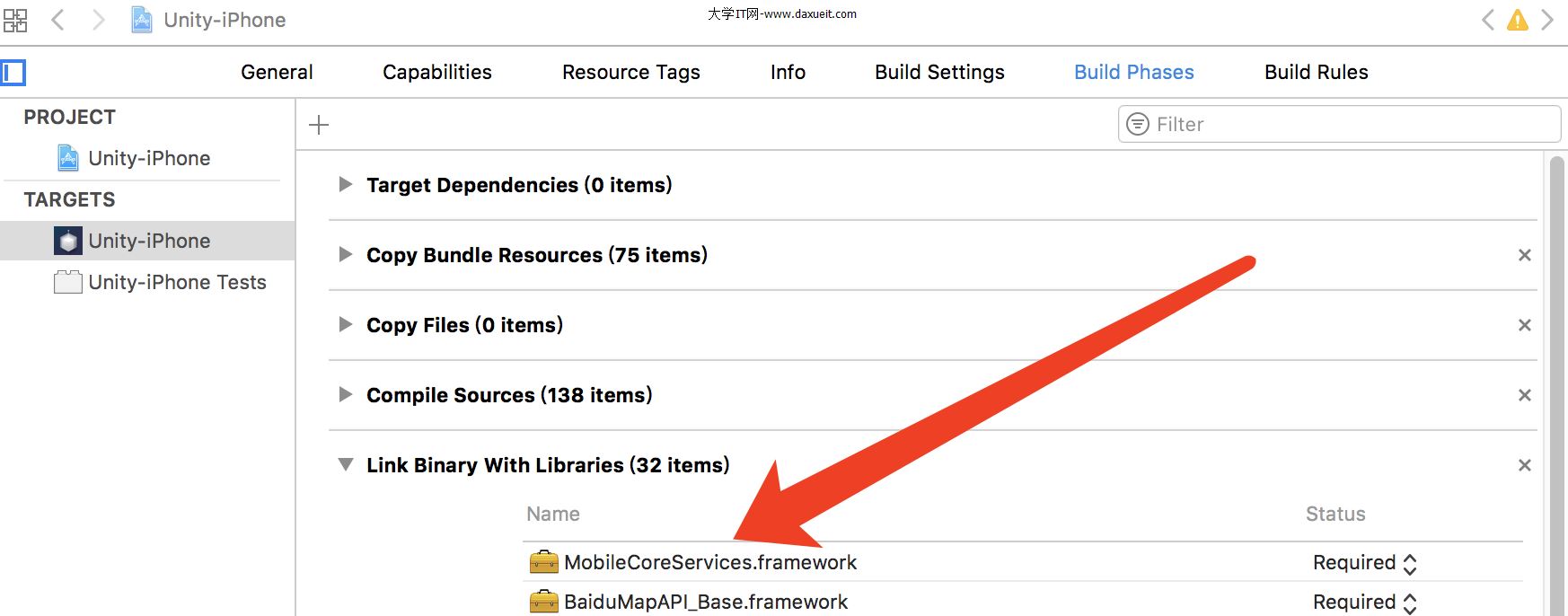Expand the Copy Files section
1568x616 pixels.
coord(346,324)
